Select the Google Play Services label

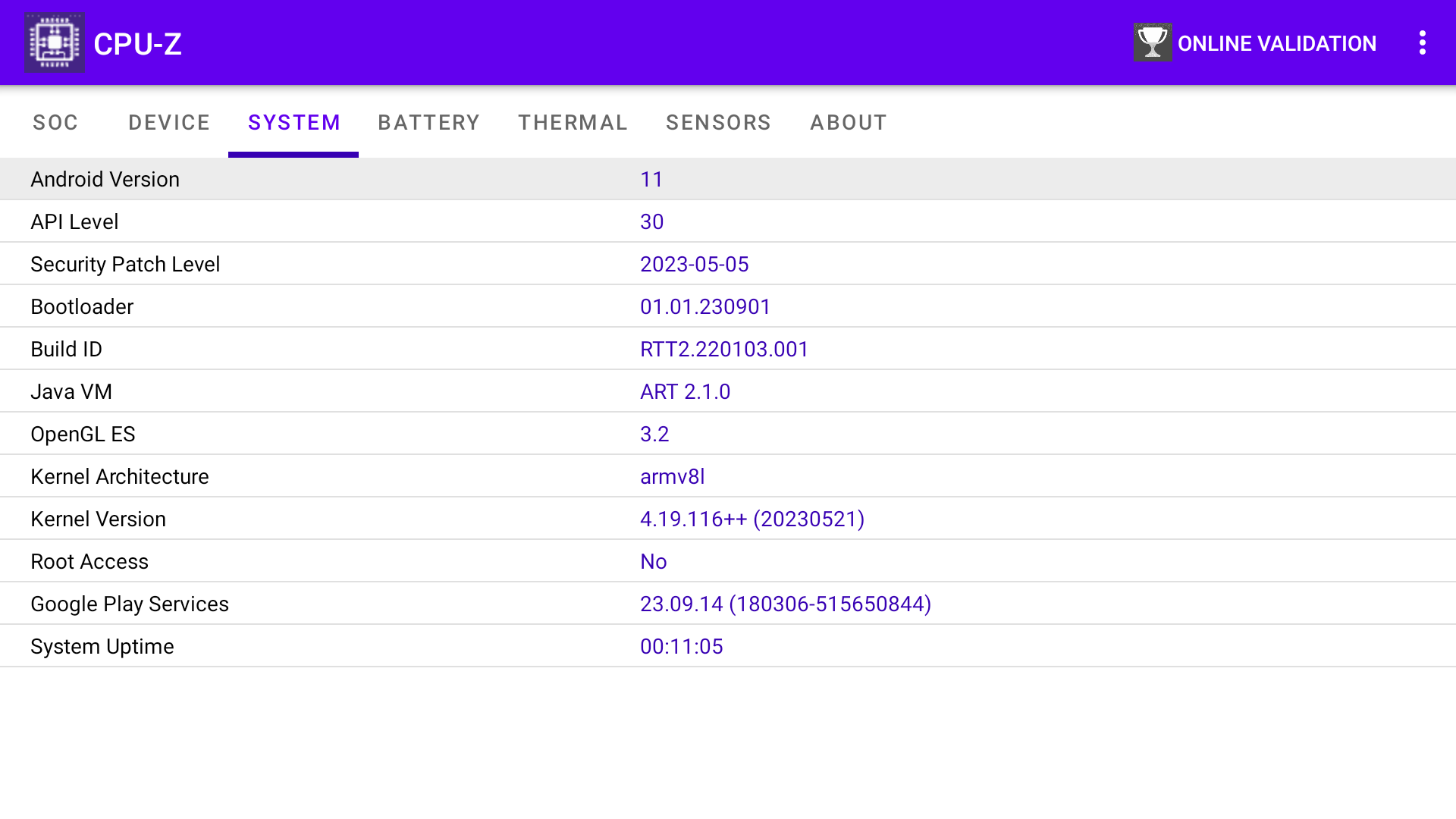(130, 604)
